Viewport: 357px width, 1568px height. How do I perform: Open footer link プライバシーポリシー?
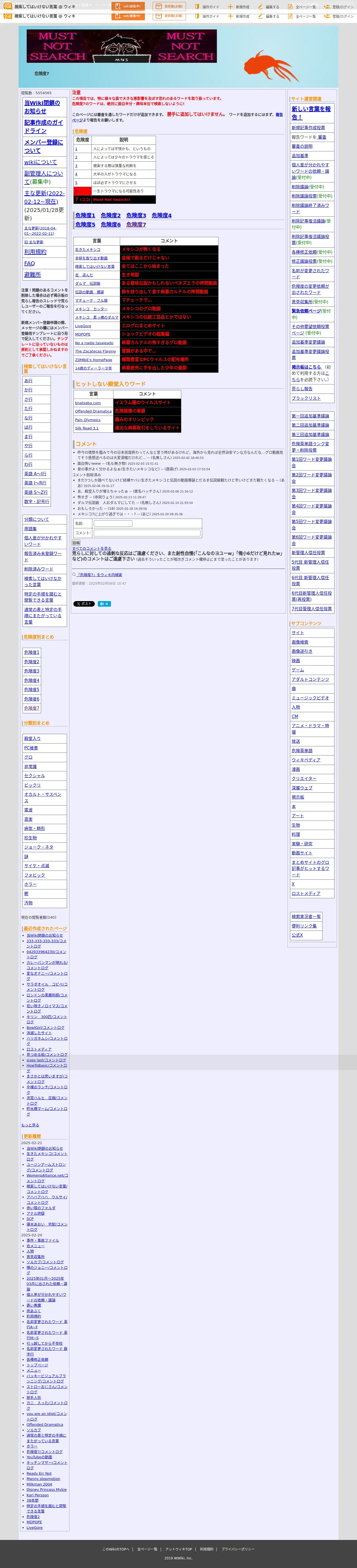(238, 1549)
